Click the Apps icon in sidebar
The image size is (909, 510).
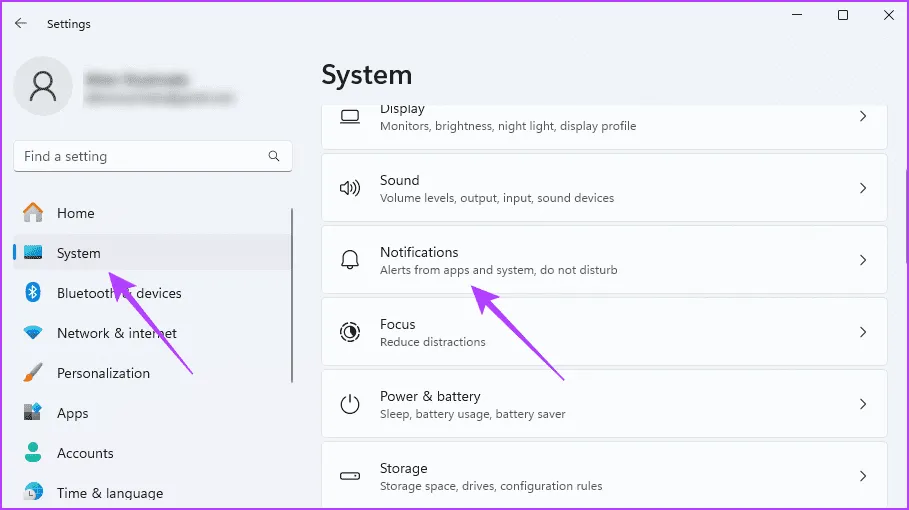(x=33, y=413)
